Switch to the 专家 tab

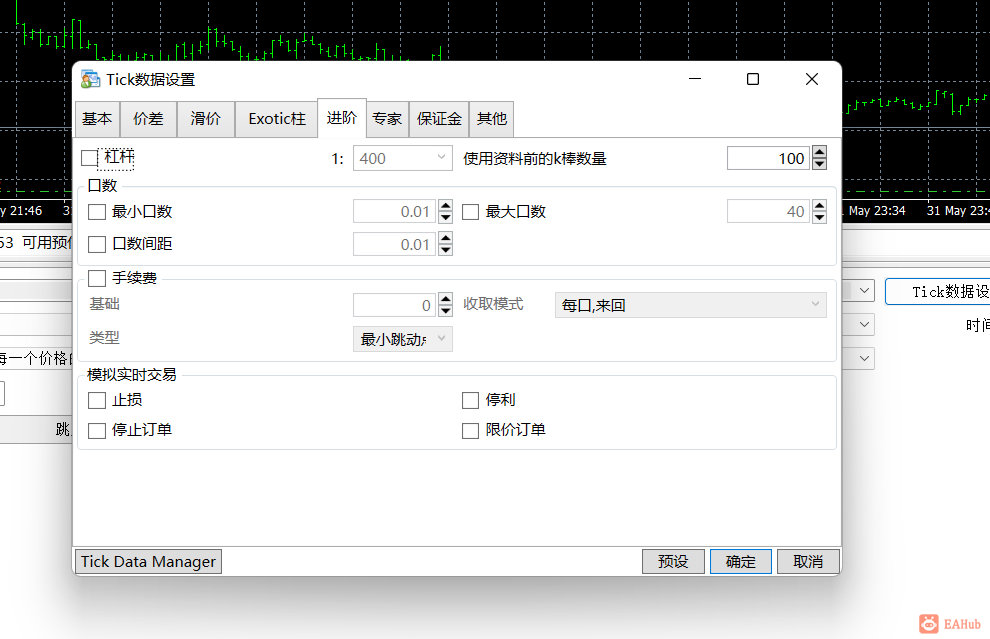(387, 119)
